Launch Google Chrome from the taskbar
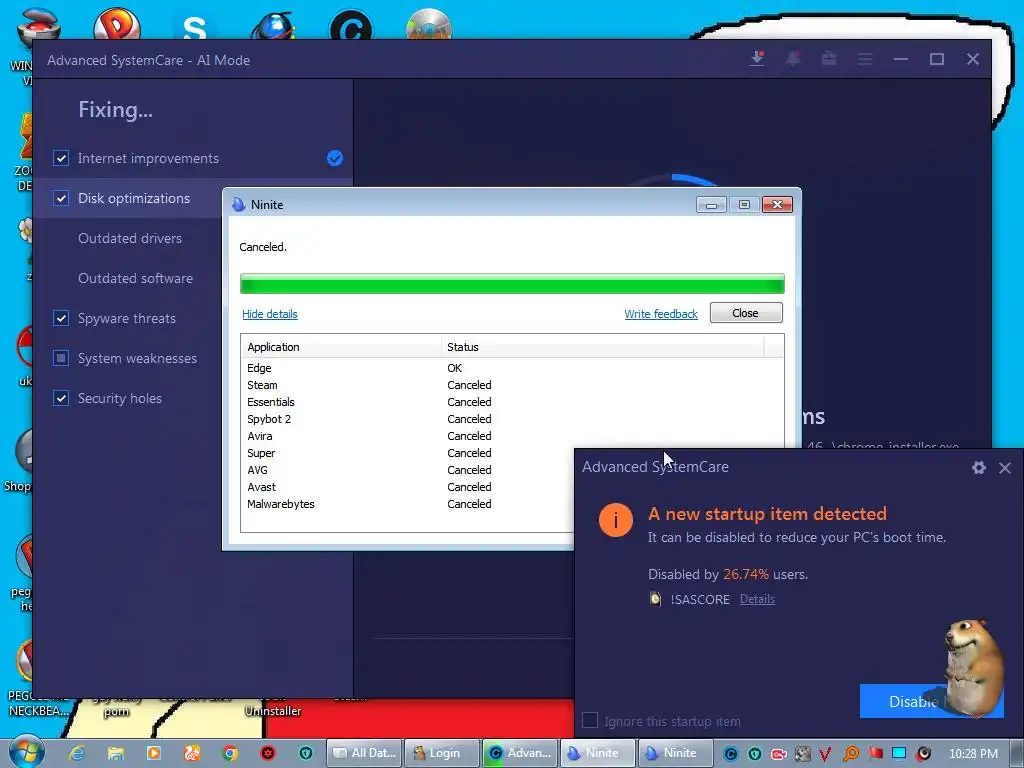The width and height of the screenshot is (1024, 768). pyautogui.click(x=230, y=753)
